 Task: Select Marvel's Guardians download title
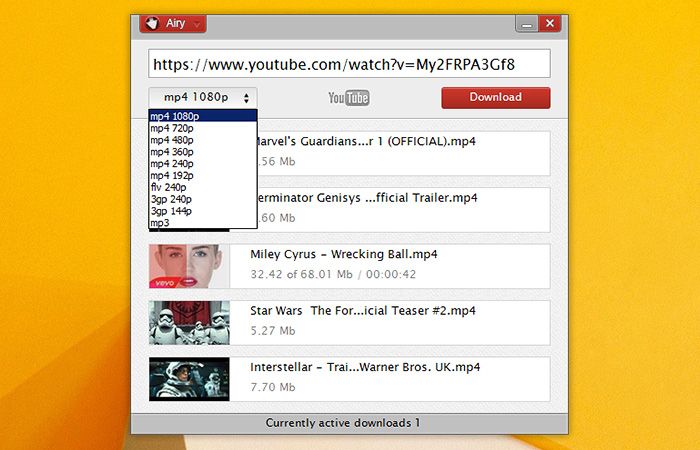[365, 142]
